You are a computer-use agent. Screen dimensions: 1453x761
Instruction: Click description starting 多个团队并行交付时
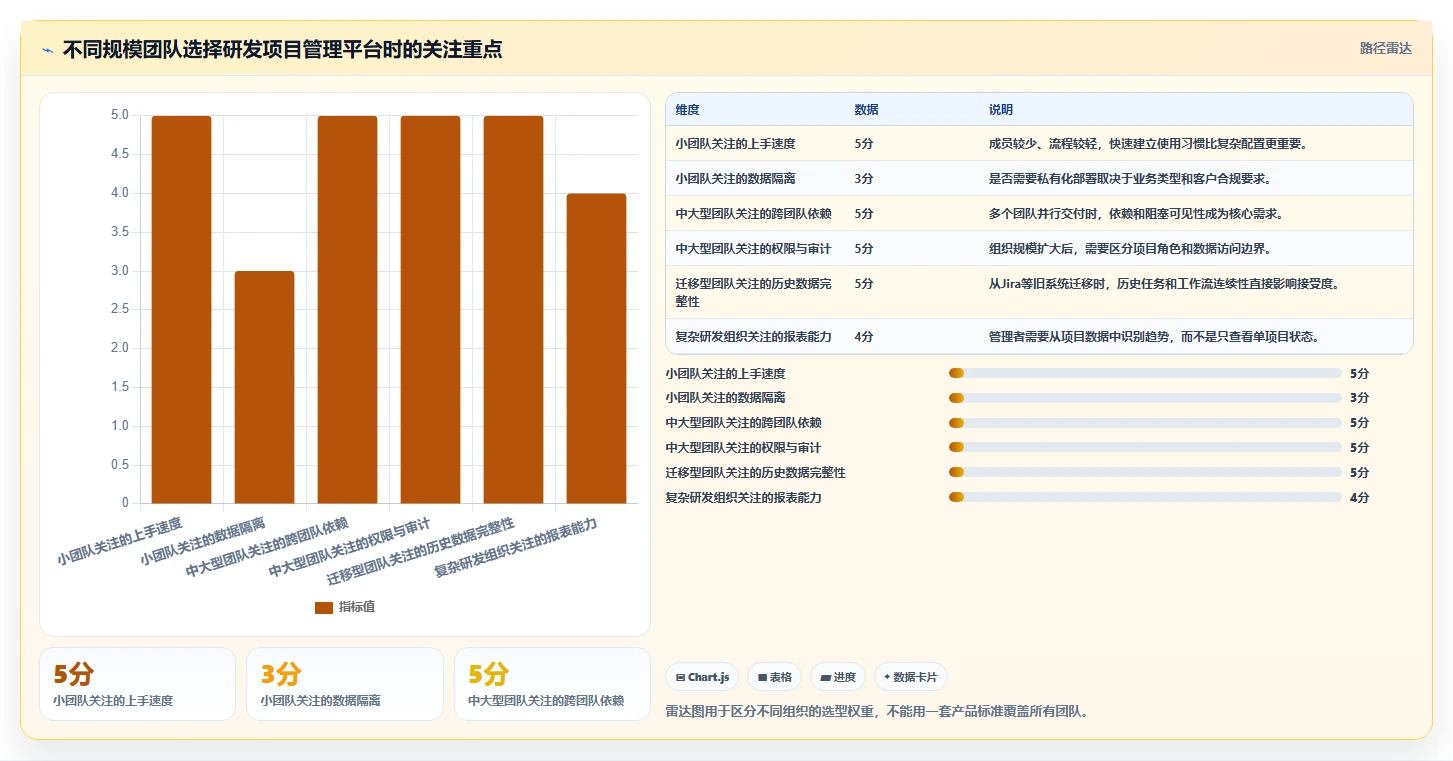tap(1135, 214)
